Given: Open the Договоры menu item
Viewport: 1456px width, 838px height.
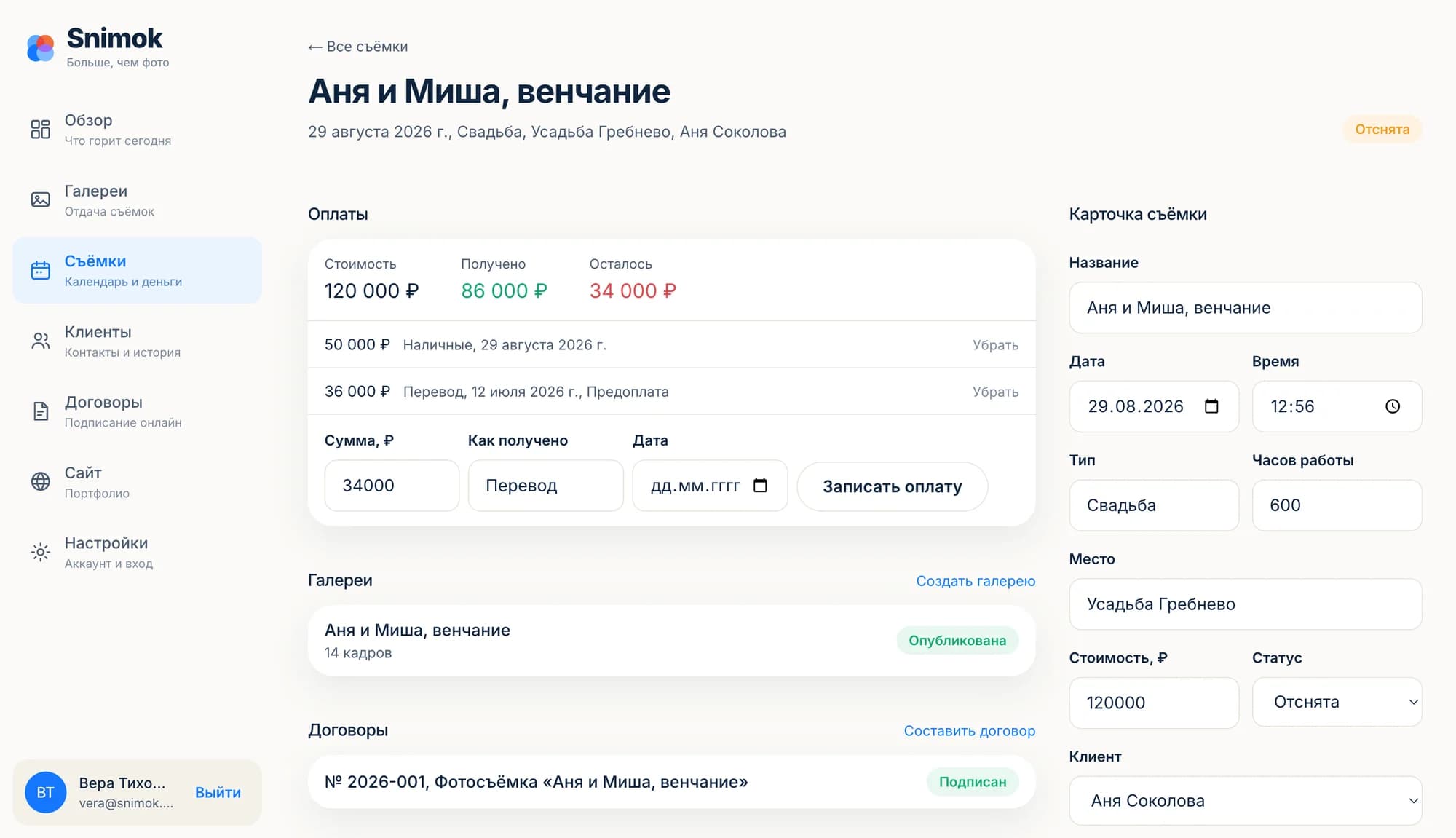Looking at the screenshot, I should tap(137, 411).
